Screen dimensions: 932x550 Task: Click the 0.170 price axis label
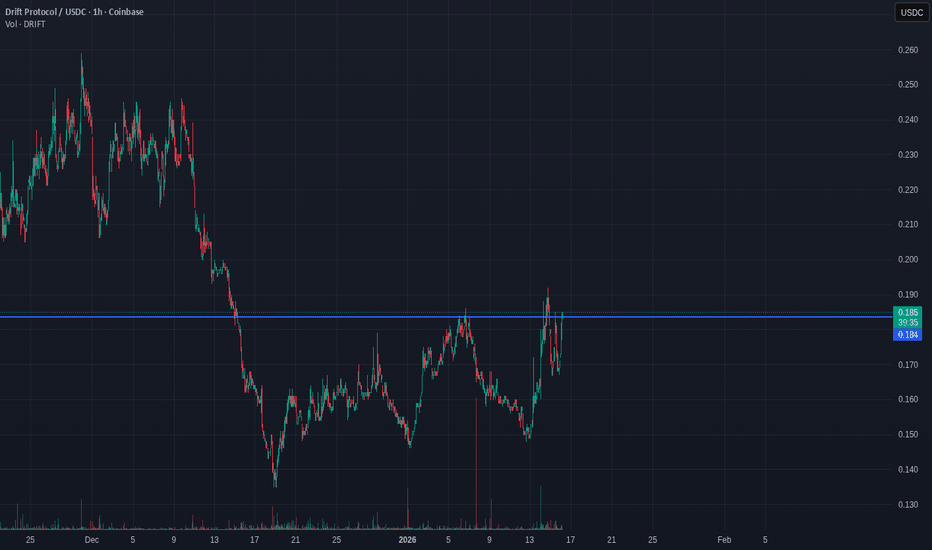point(908,365)
